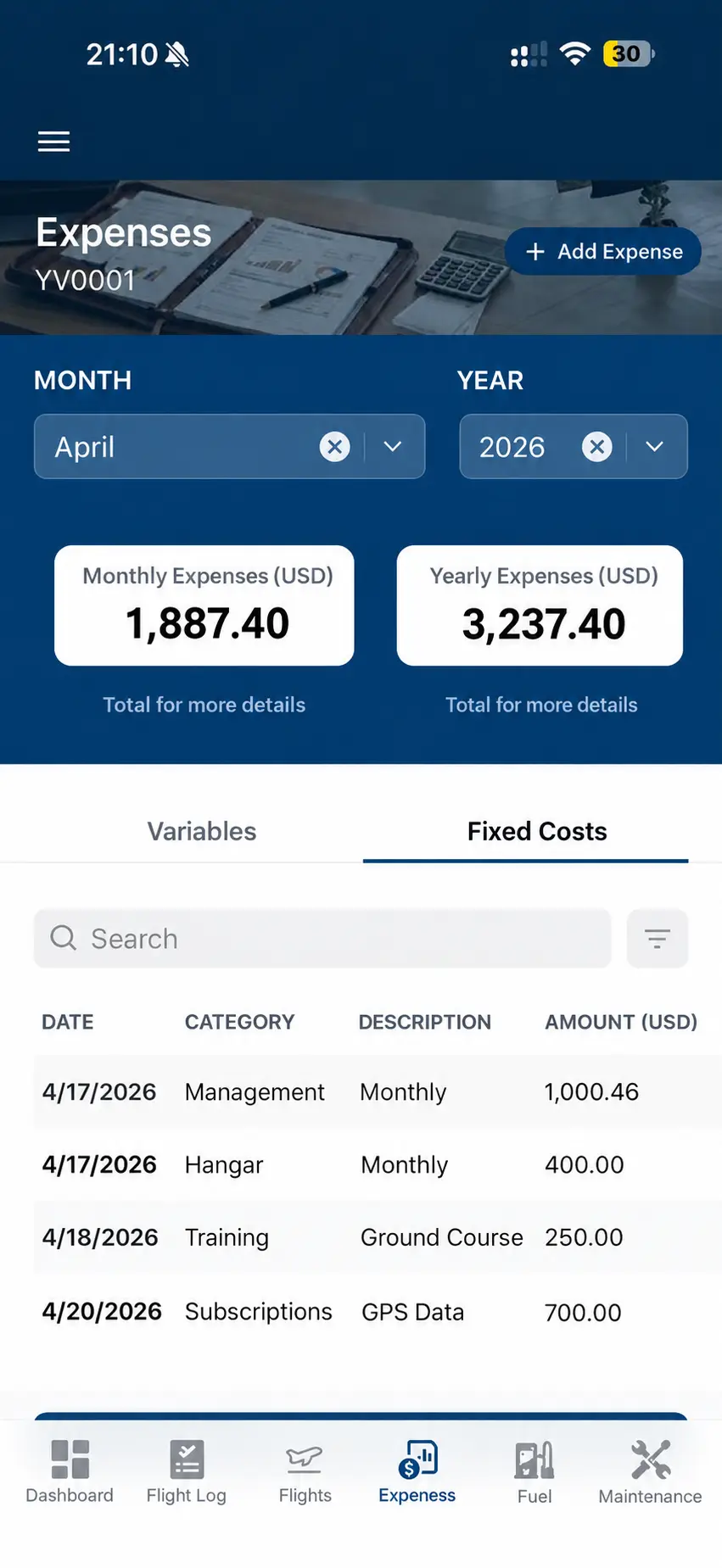
Task: Sort by the DATE column header
Action: click(x=68, y=1022)
